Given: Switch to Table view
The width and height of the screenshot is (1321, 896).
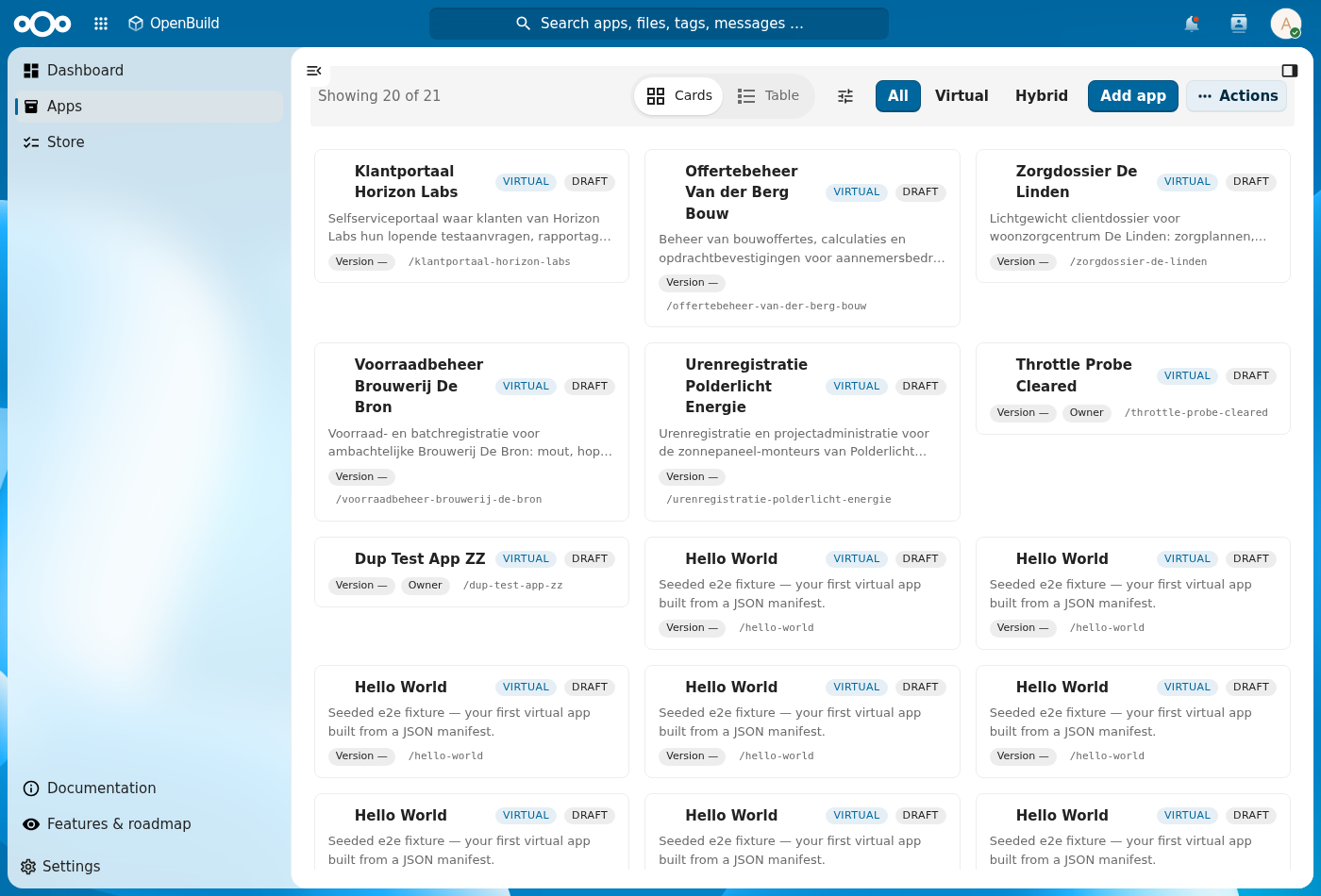Looking at the screenshot, I should 768,96.
